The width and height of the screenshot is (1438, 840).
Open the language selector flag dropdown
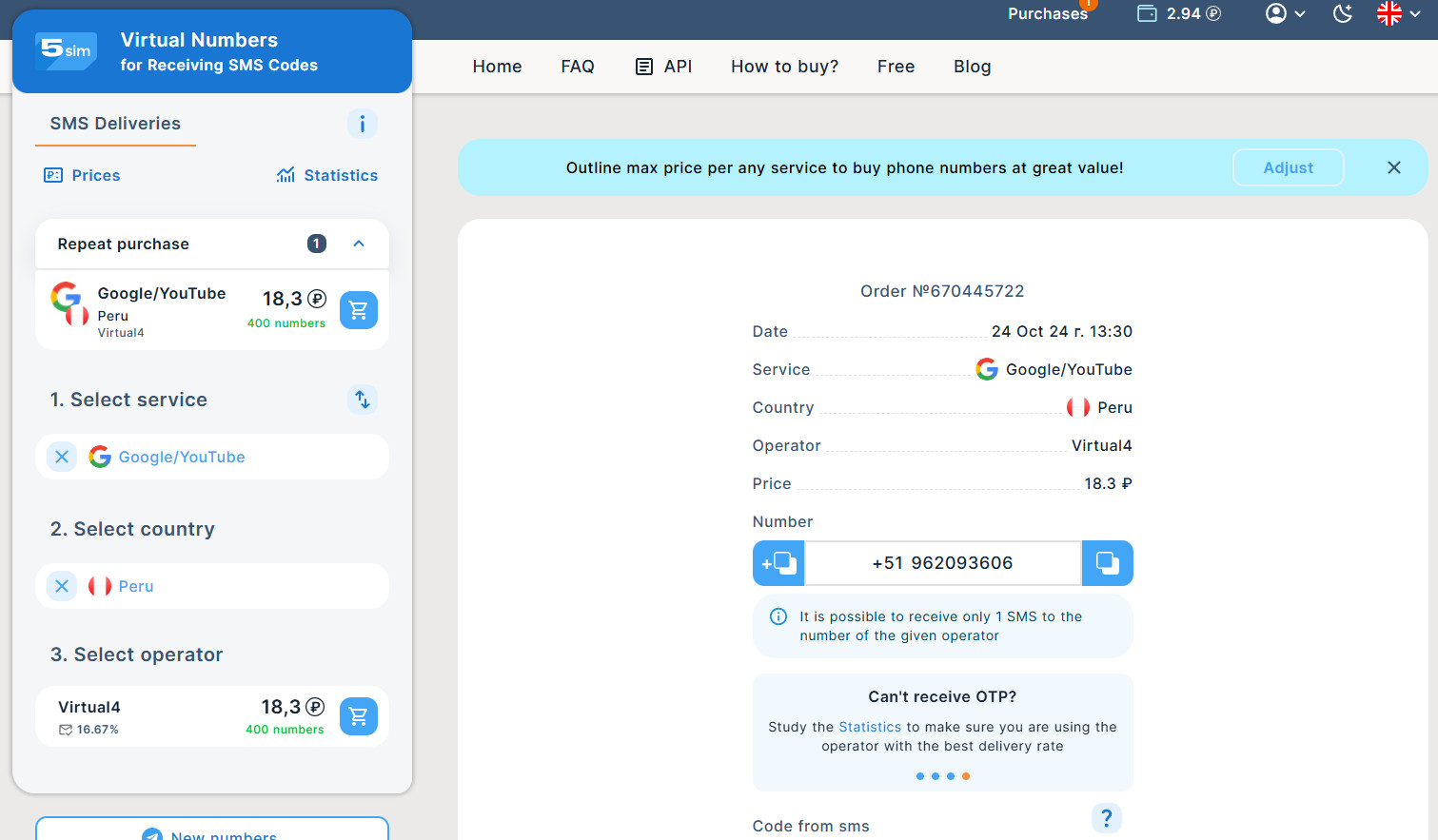(x=1398, y=13)
